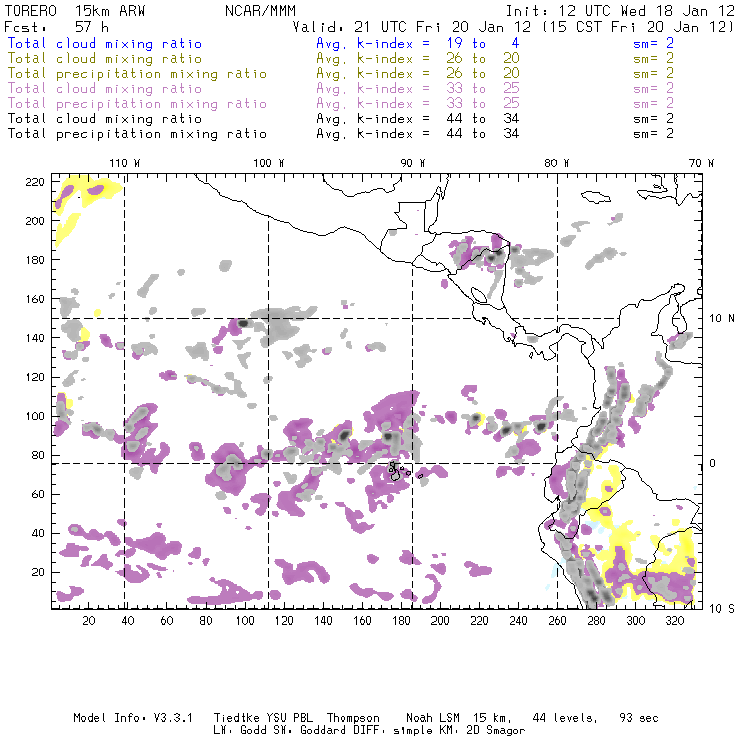Image resolution: width=740 pixels, height=740 pixels.
Task: Click the '10 N' latitude label
Action: [722, 319]
